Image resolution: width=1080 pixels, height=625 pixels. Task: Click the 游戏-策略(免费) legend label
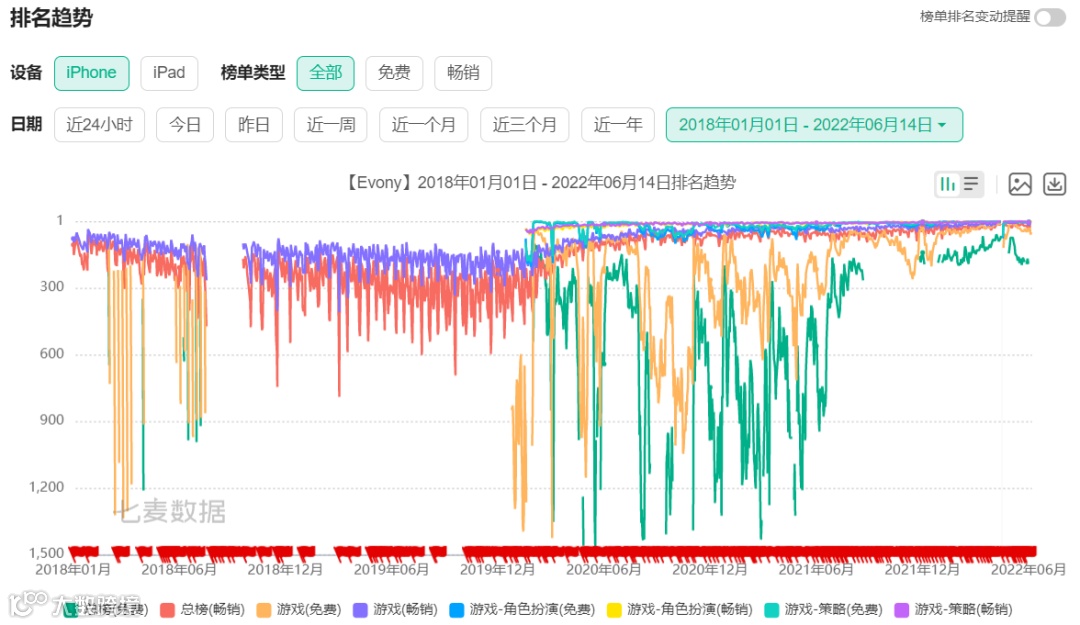click(x=833, y=610)
